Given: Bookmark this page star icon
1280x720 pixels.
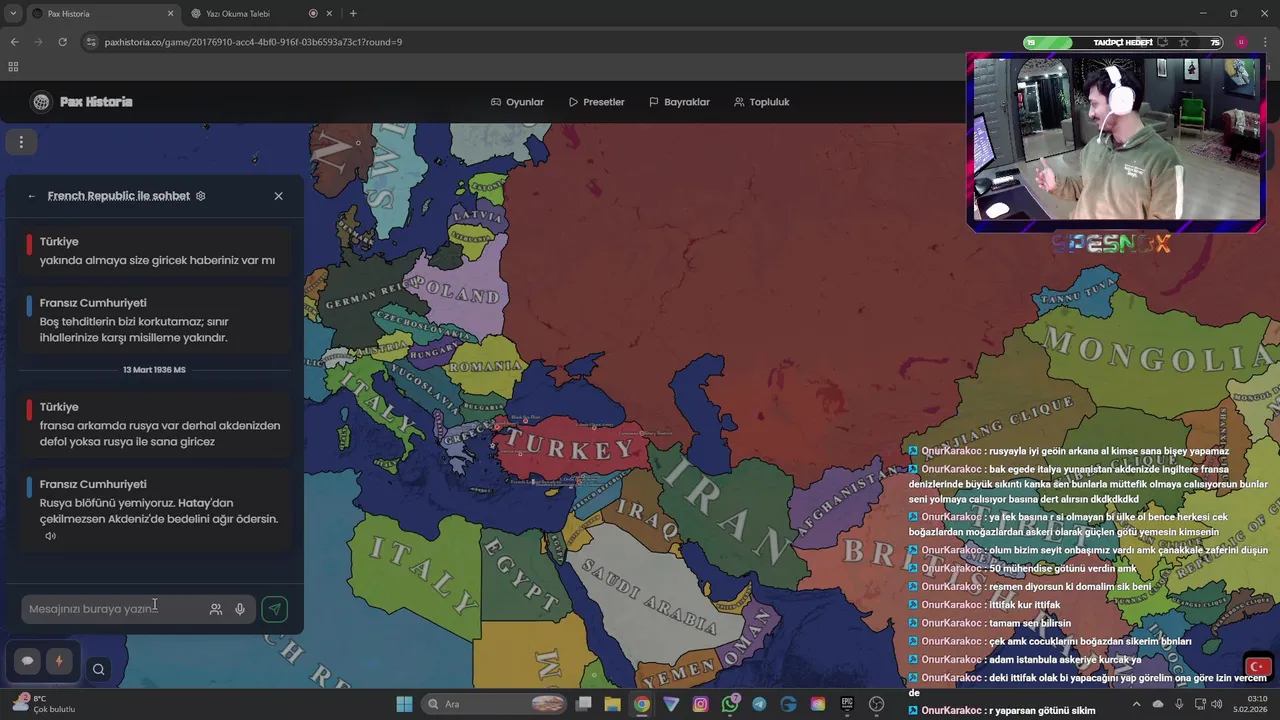Looking at the screenshot, I should 1184,42.
